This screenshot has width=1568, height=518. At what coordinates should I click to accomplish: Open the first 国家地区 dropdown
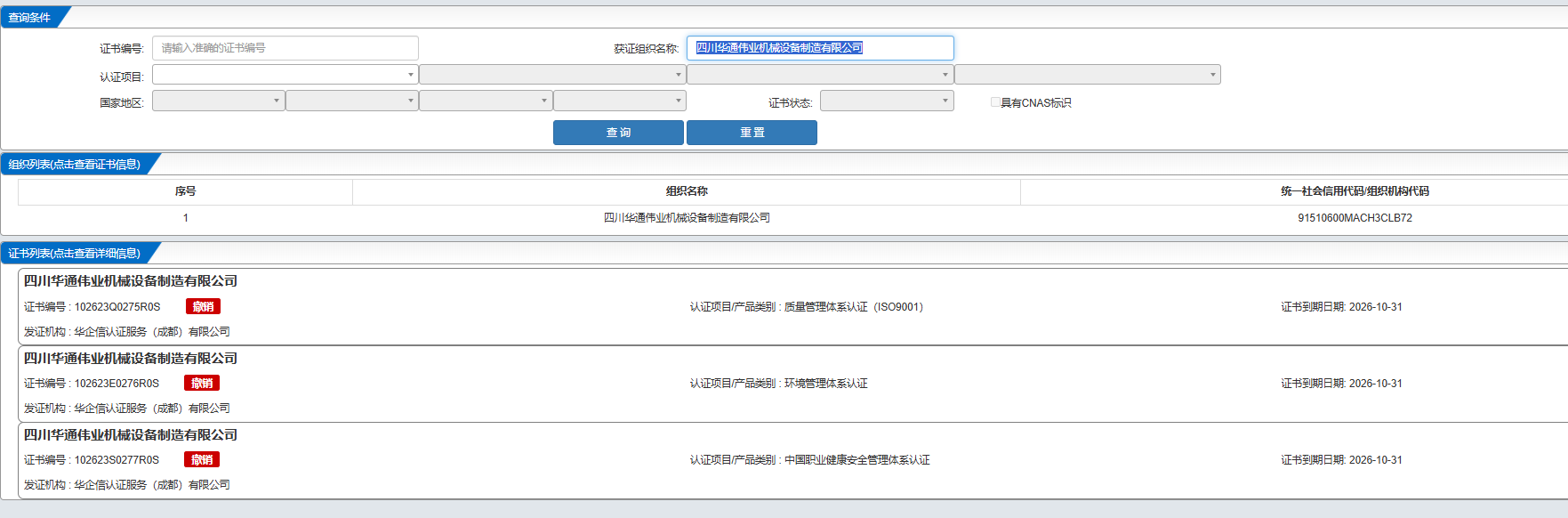coord(218,101)
